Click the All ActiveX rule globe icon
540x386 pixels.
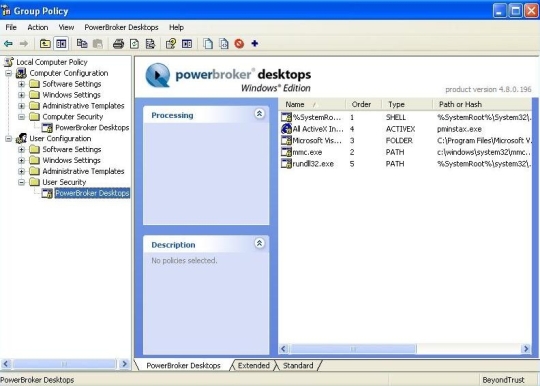(x=286, y=129)
